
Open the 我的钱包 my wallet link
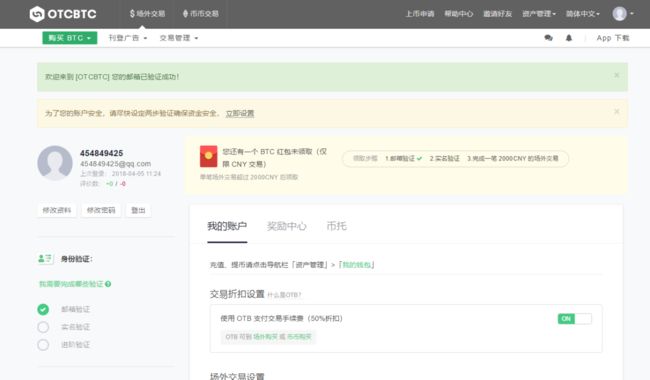[x=357, y=265]
